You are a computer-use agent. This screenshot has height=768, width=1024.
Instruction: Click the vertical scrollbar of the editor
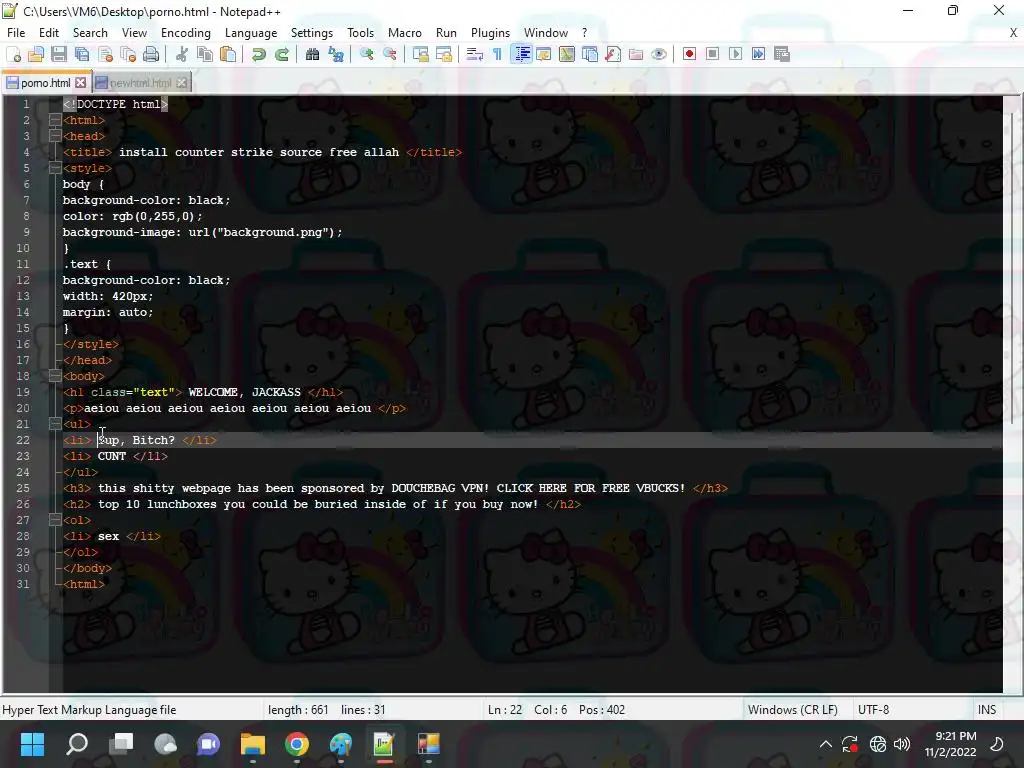1013,268
